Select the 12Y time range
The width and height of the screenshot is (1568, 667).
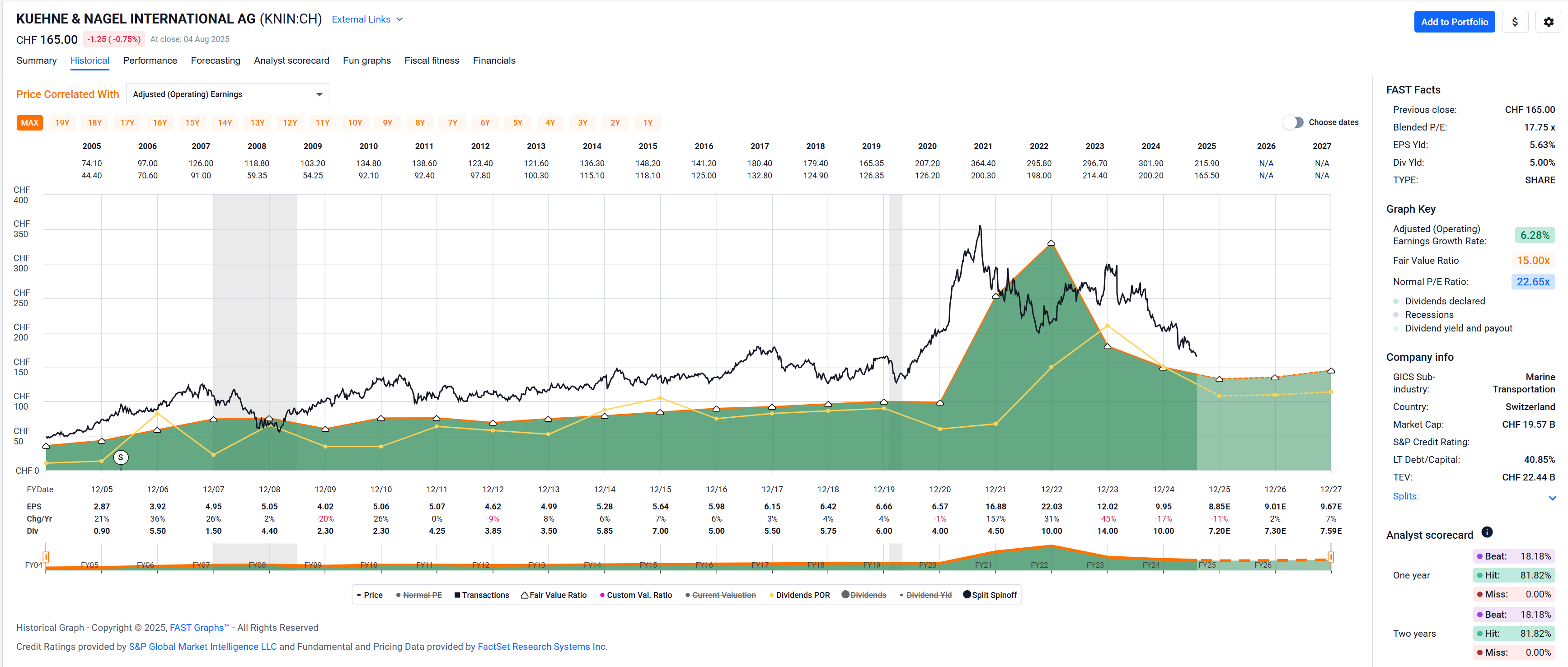point(290,122)
